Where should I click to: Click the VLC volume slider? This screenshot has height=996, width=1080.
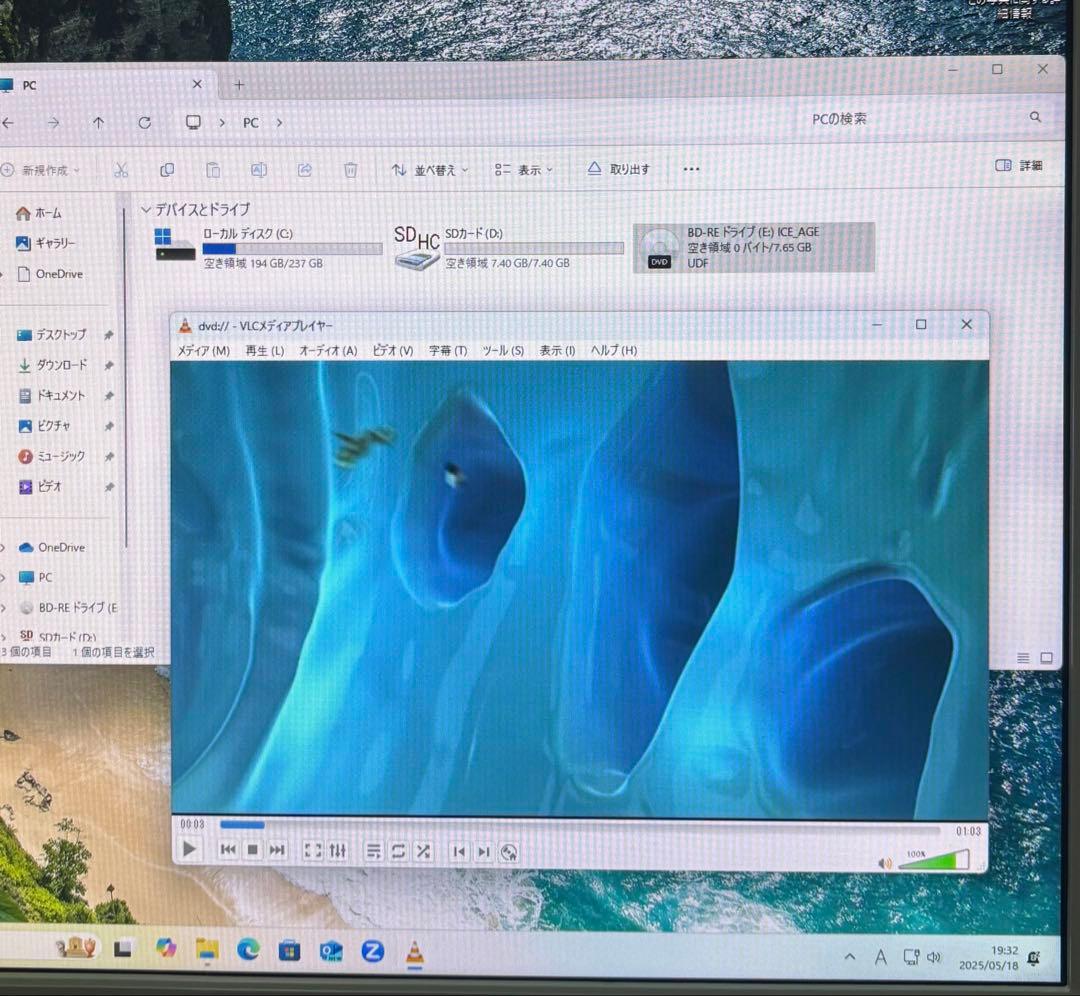coord(935,861)
